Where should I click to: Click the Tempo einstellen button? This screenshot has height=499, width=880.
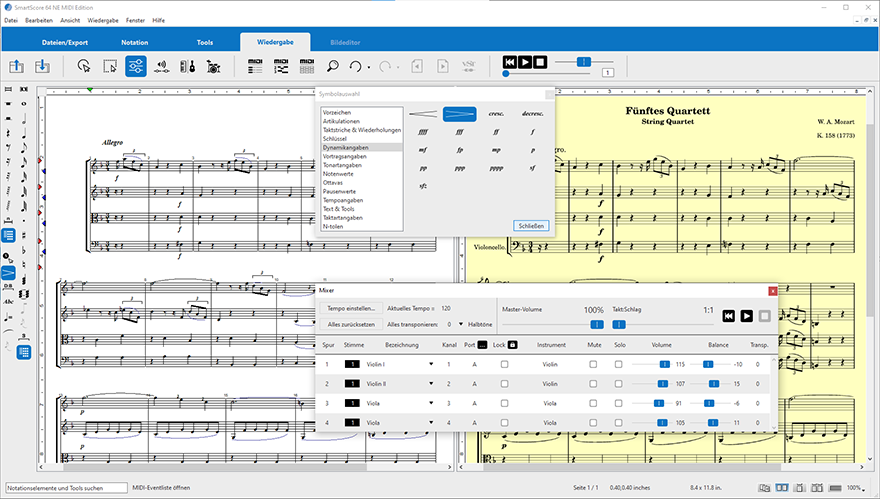[x=350, y=309]
